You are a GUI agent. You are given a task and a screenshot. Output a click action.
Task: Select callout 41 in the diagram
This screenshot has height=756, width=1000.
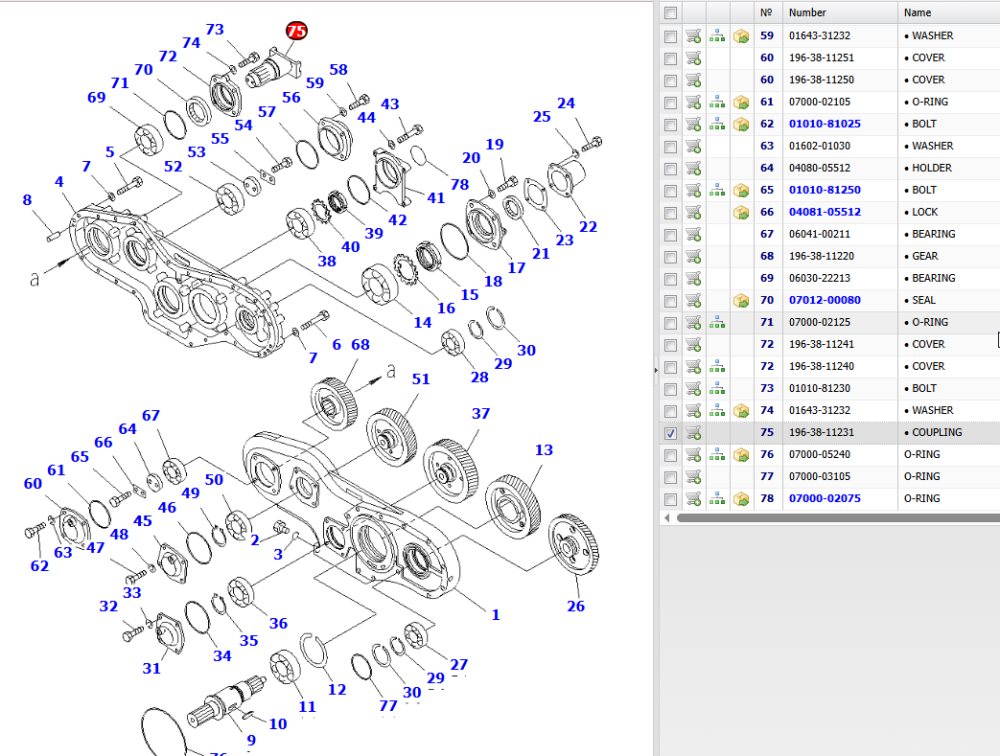(436, 198)
